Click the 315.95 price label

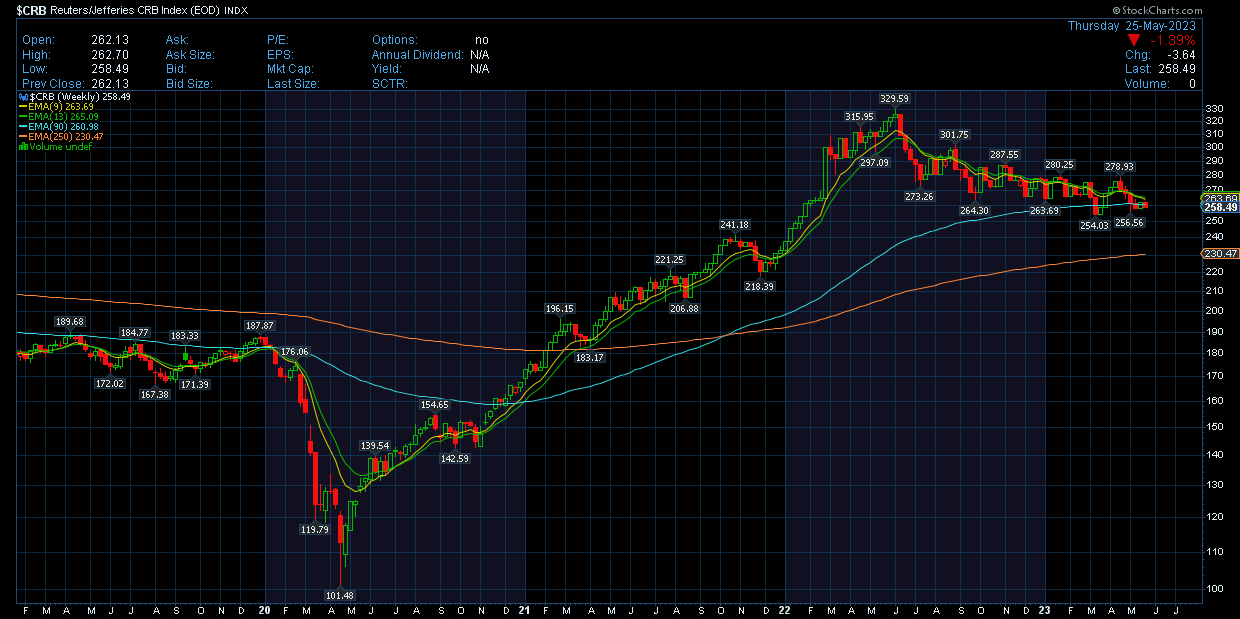(860, 117)
